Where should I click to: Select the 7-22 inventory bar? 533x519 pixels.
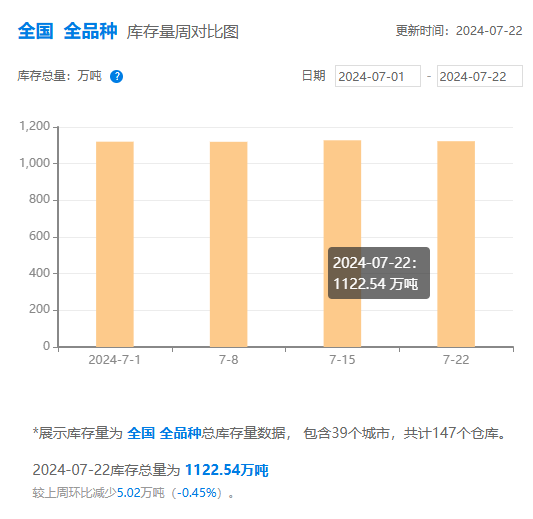point(456,244)
